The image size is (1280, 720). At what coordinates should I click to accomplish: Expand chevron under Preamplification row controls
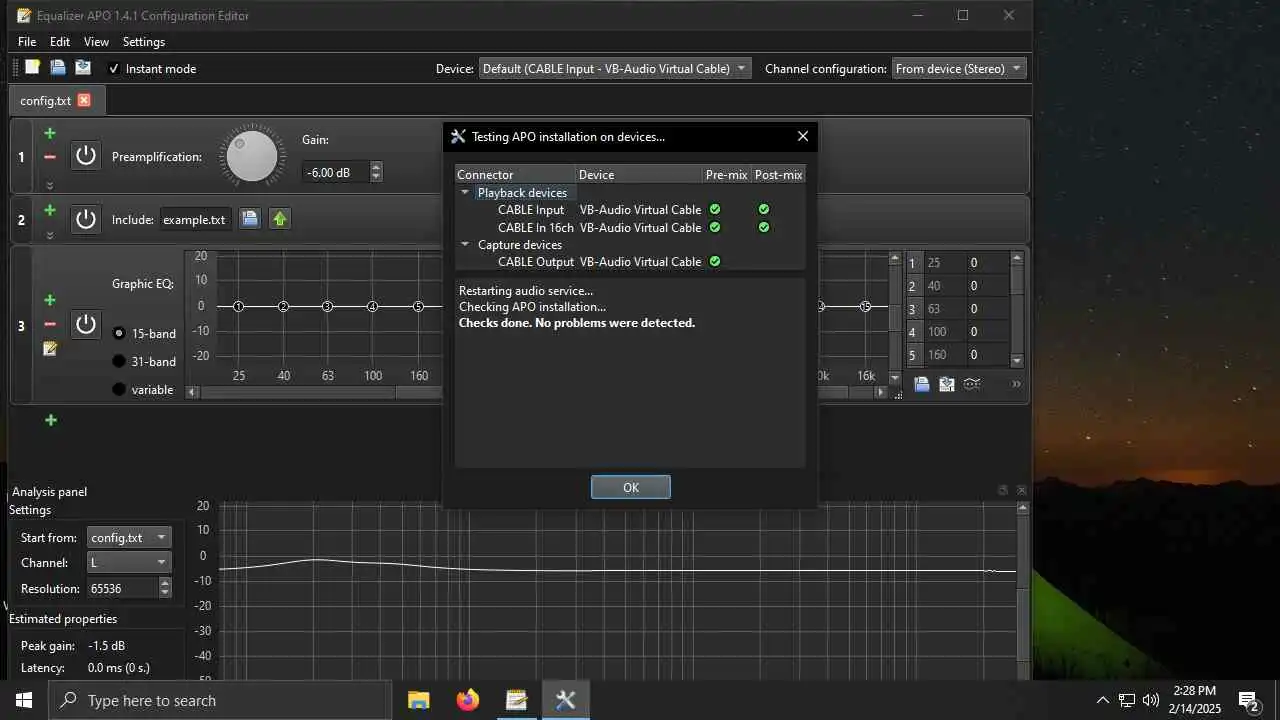coord(50,185)
